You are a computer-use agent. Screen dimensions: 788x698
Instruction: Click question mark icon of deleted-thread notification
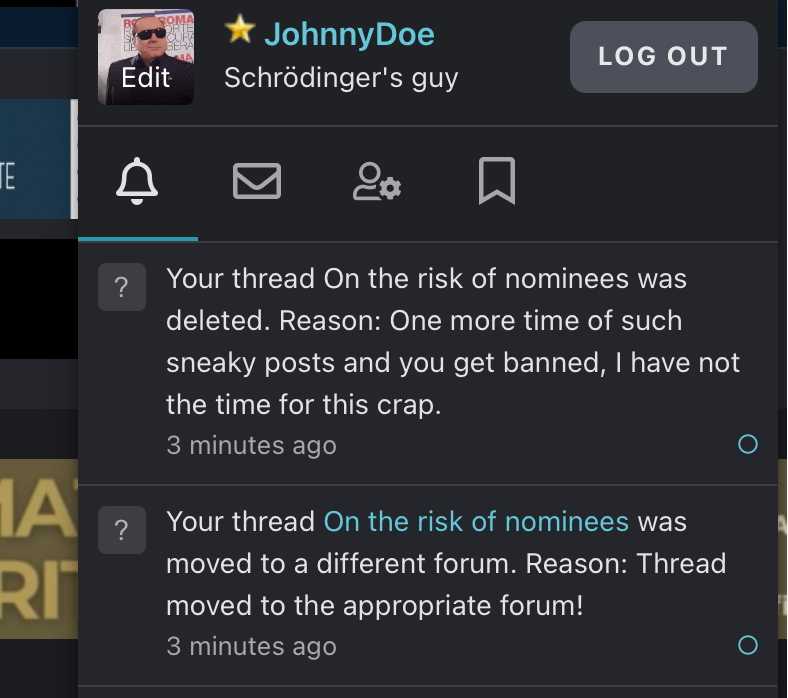pos(122,289)
